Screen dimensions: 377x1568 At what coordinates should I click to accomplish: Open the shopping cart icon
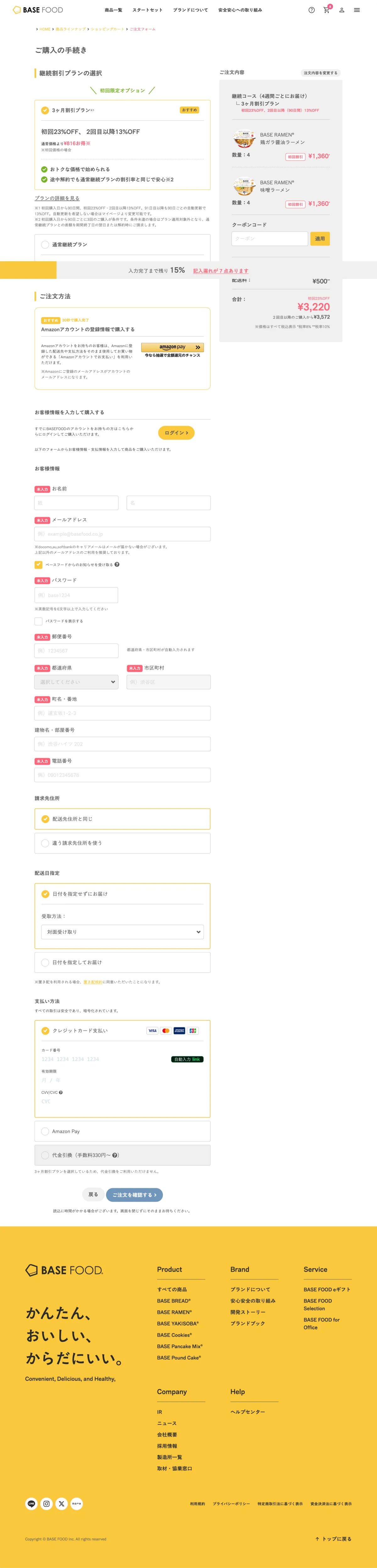tap(326, 10)
